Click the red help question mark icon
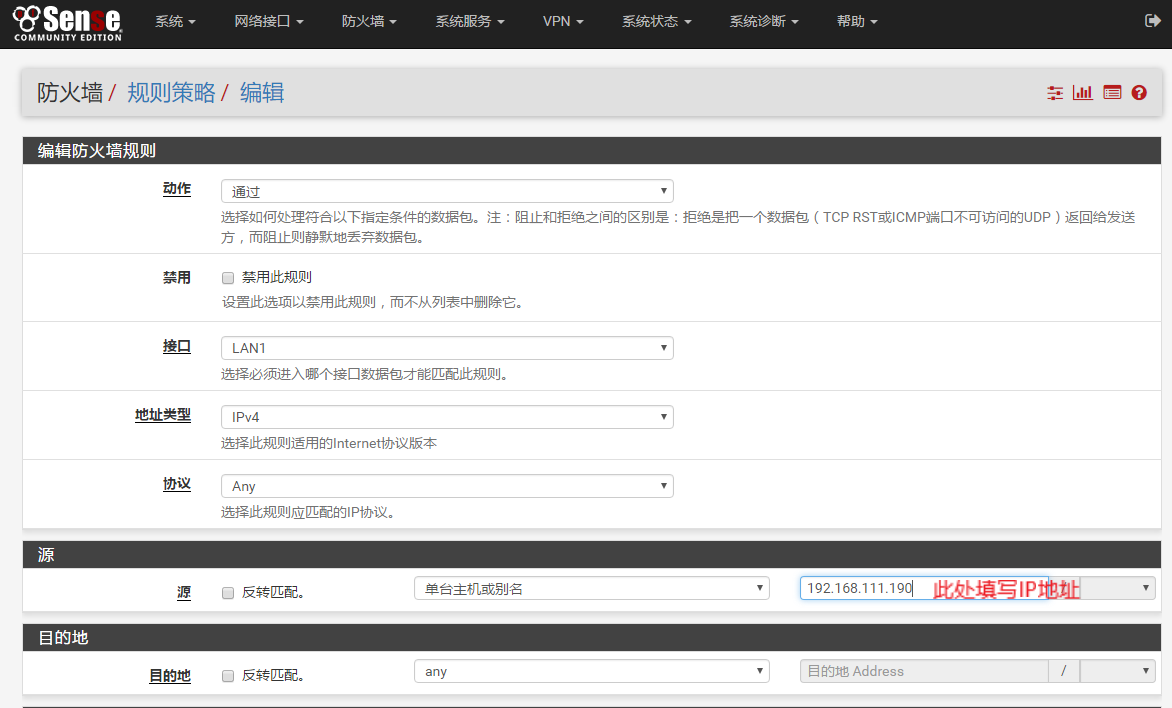 point(1139,93)
